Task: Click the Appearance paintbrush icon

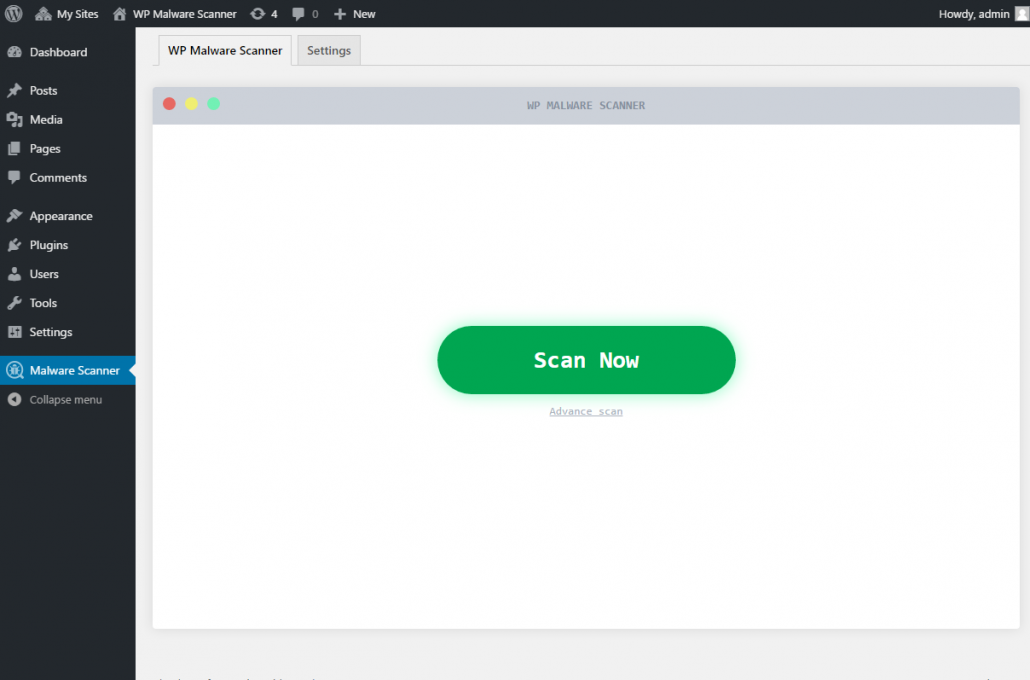Action: 14,215
